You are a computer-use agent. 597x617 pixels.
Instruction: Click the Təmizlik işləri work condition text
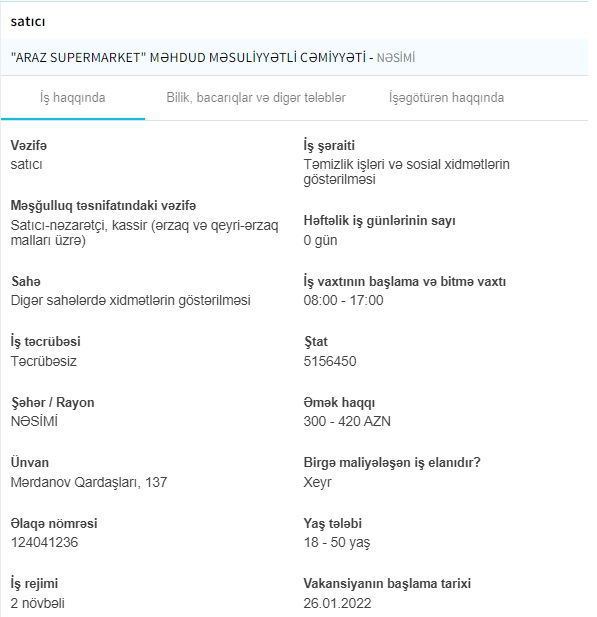pos(407,172)
